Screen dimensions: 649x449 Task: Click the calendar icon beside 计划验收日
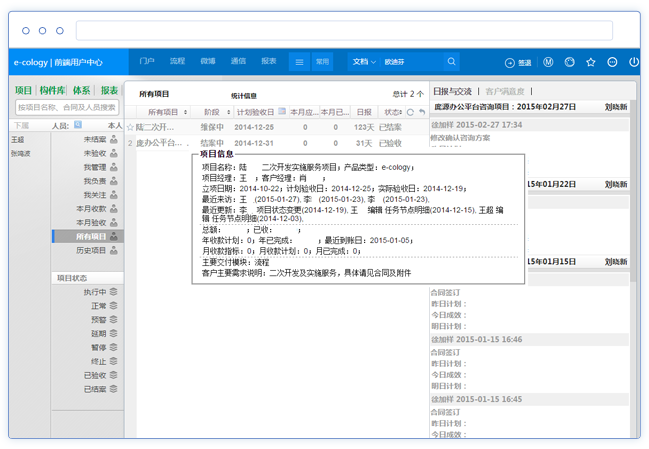coord(282,112)
